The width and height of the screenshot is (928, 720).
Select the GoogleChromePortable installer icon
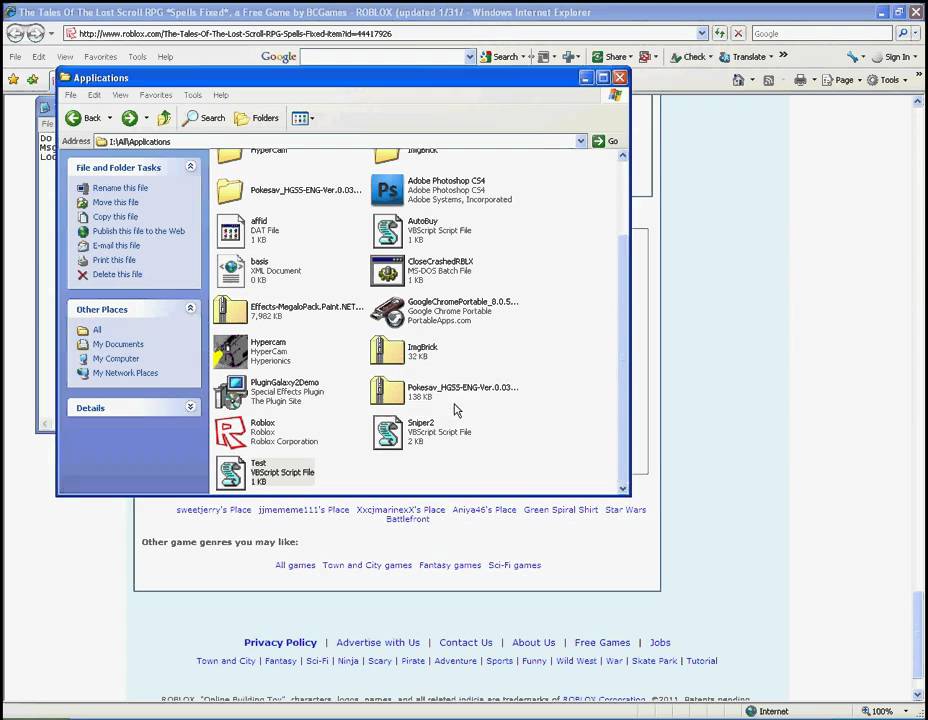(x=388, y=312)
